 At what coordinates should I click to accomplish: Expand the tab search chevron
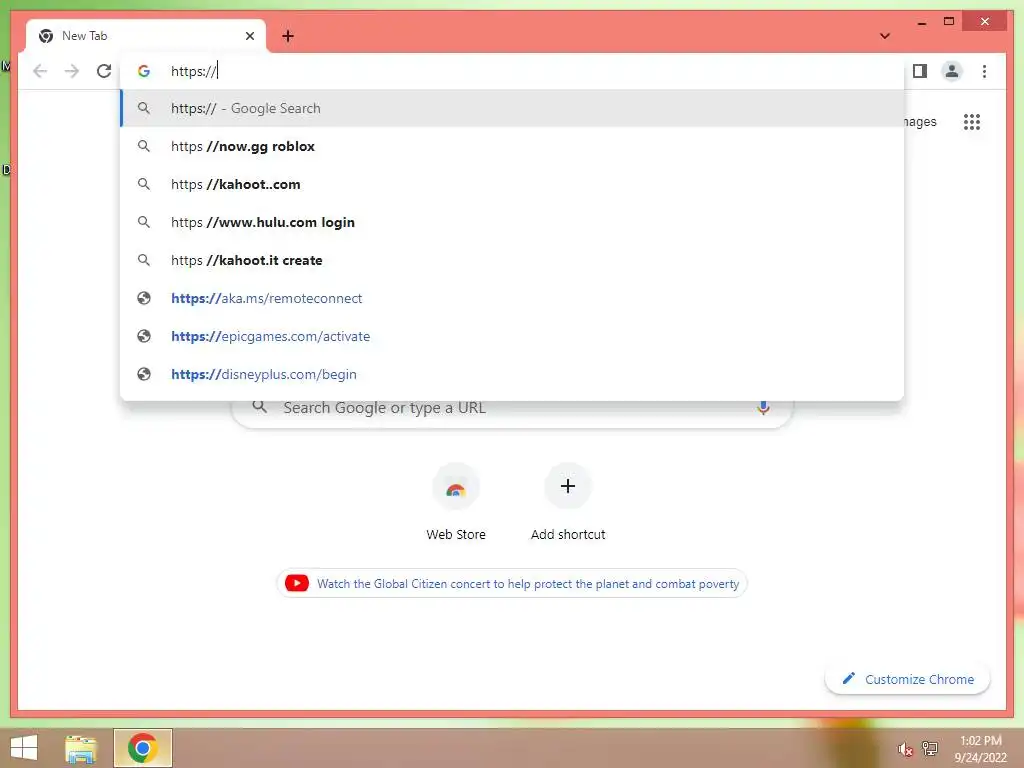click(885, 36)
